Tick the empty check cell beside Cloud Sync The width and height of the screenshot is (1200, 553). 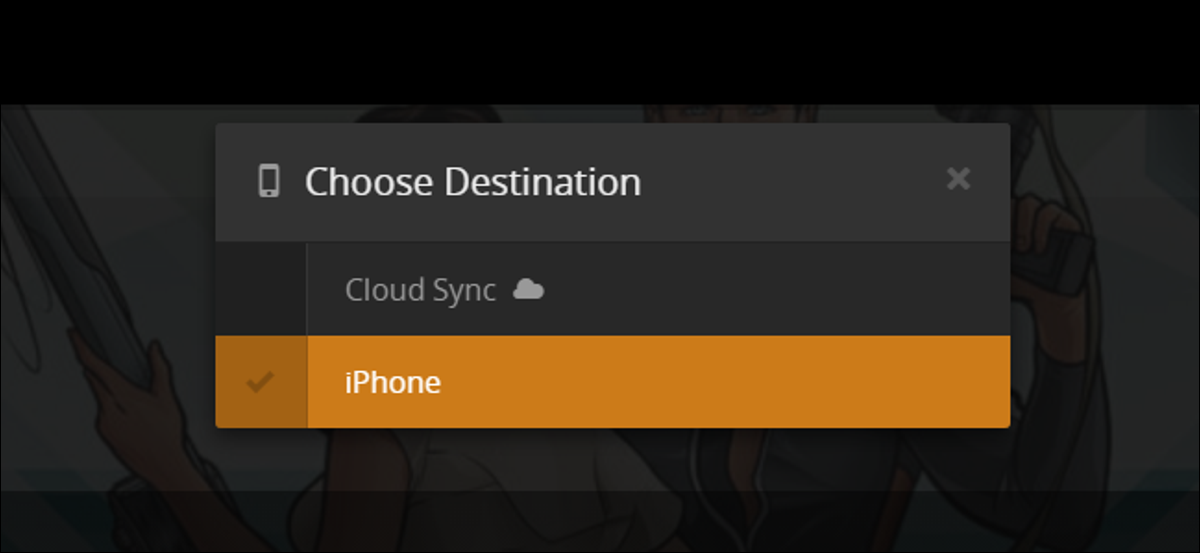pyautogui.click(x=261, y=289)
